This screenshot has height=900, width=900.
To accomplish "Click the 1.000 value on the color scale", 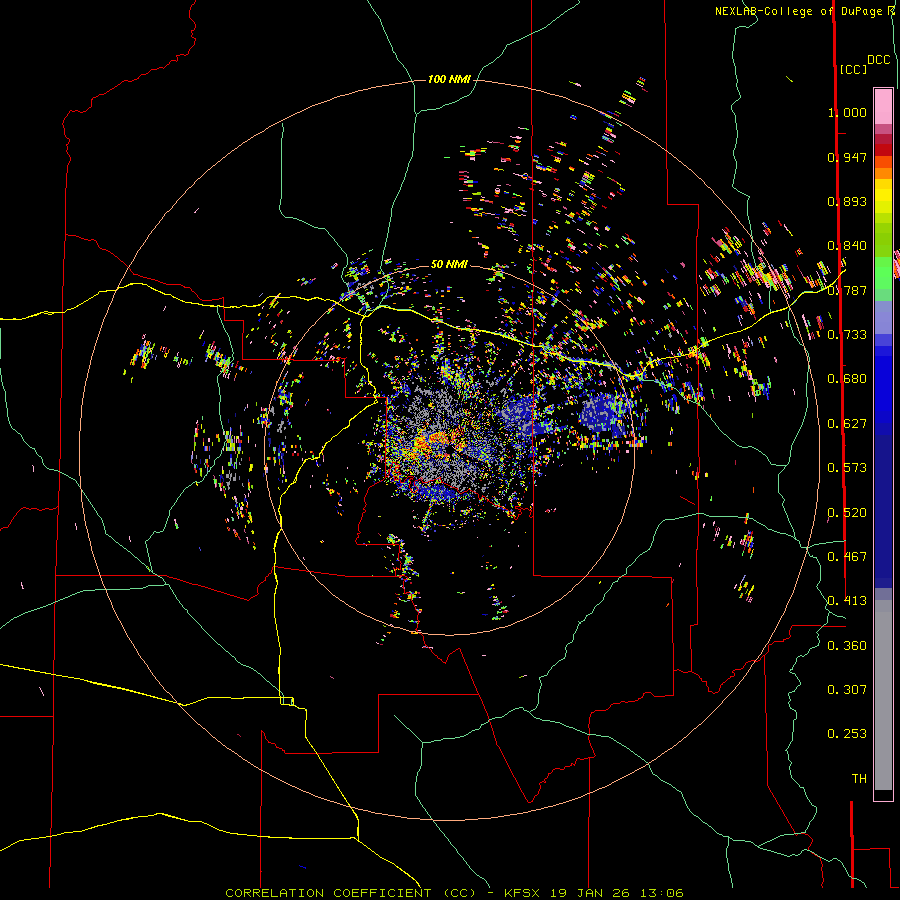I will click(847, 112).
